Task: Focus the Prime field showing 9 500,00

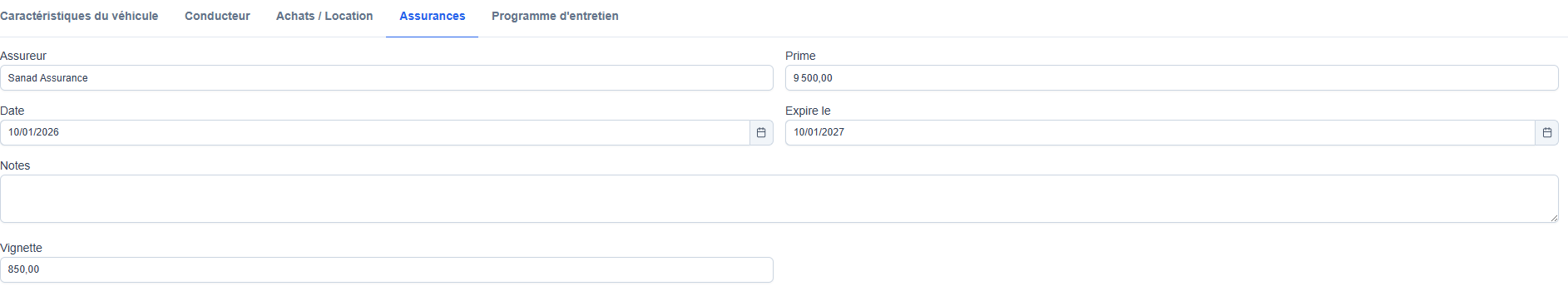Action: click(x=1172, y=78)
